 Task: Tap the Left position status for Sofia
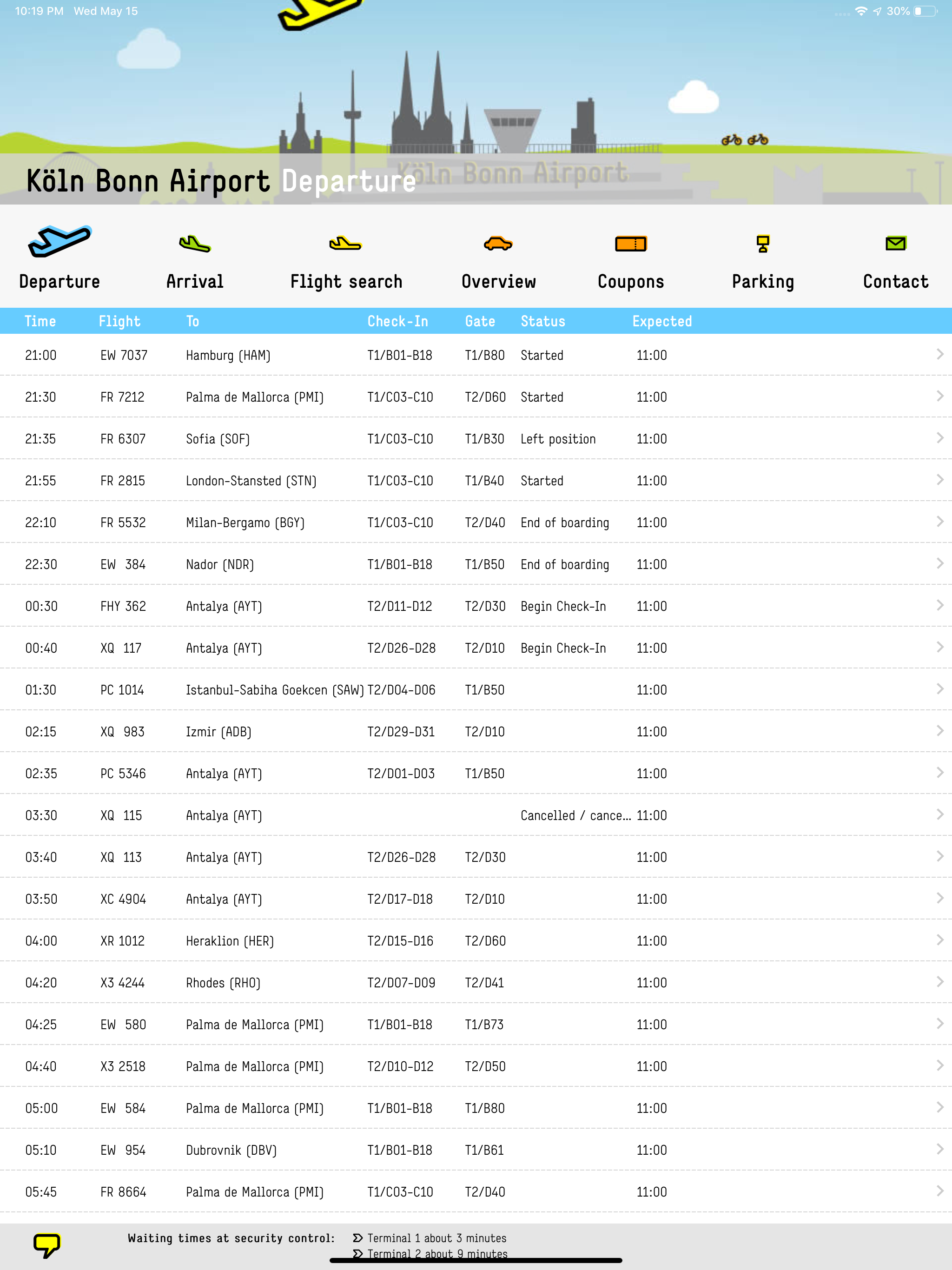(x=558, y=439)
